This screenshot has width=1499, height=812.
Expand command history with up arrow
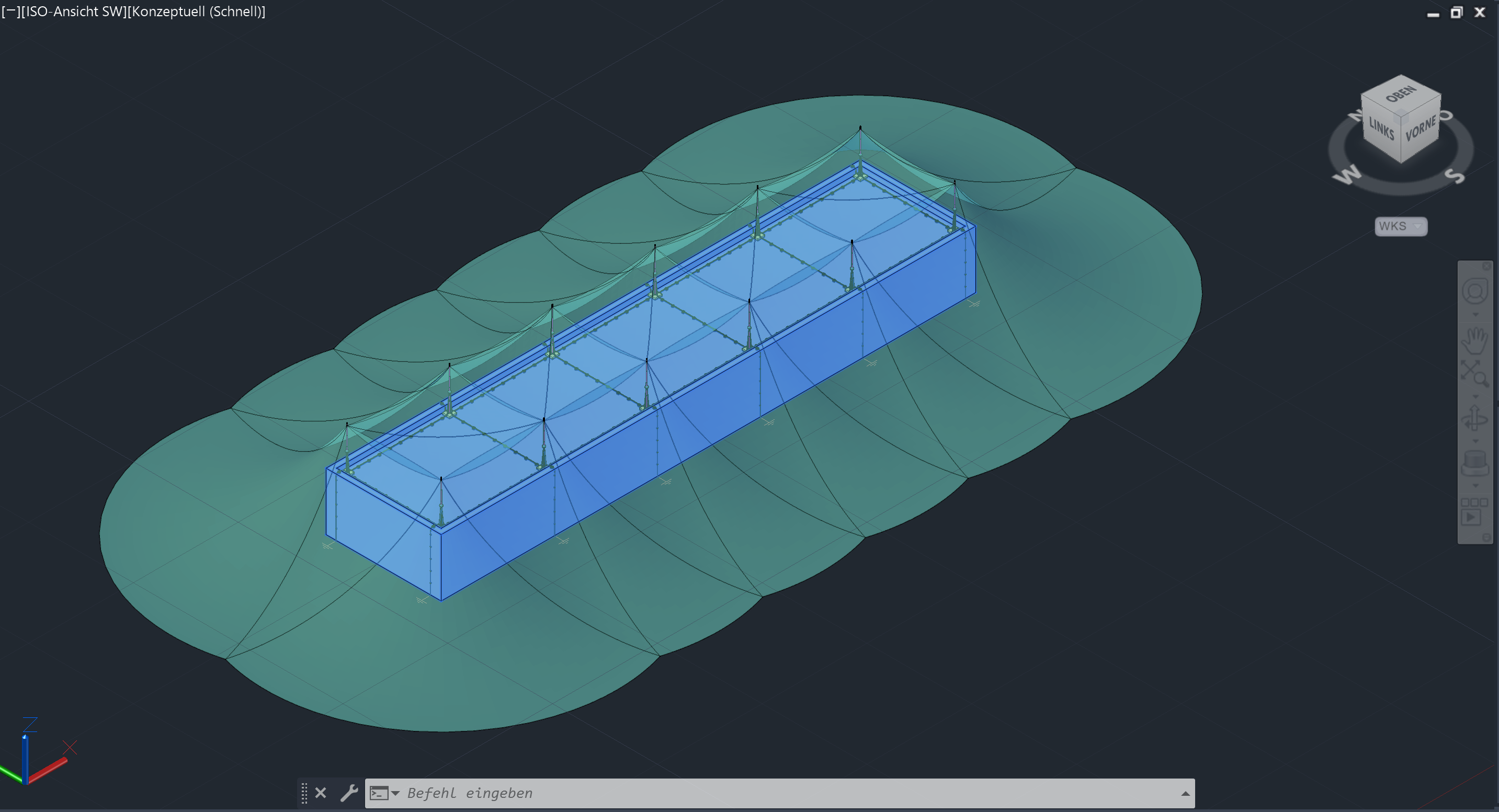click(x=1185, y=793)
